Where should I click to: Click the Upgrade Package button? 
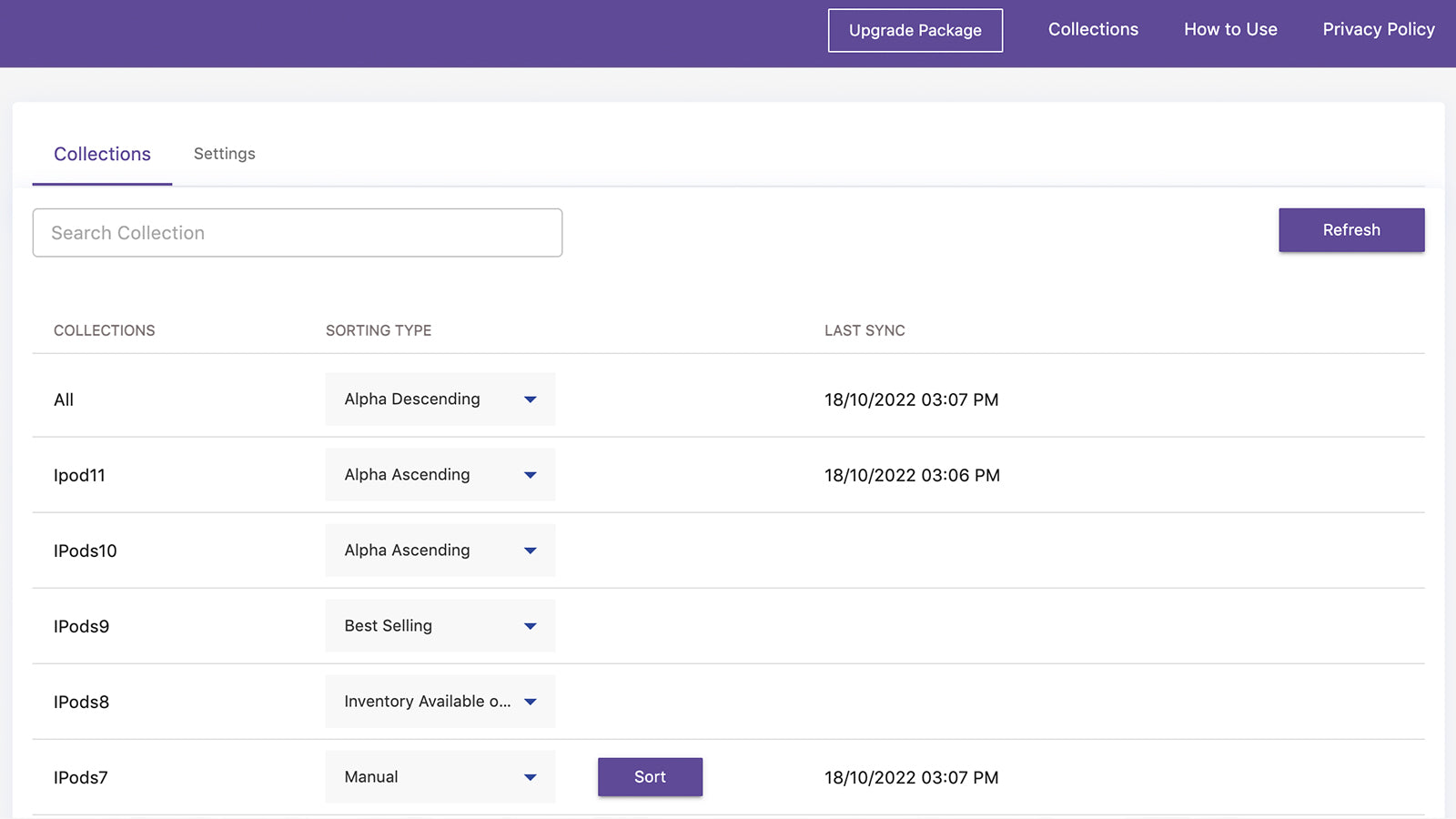point(915,30)
